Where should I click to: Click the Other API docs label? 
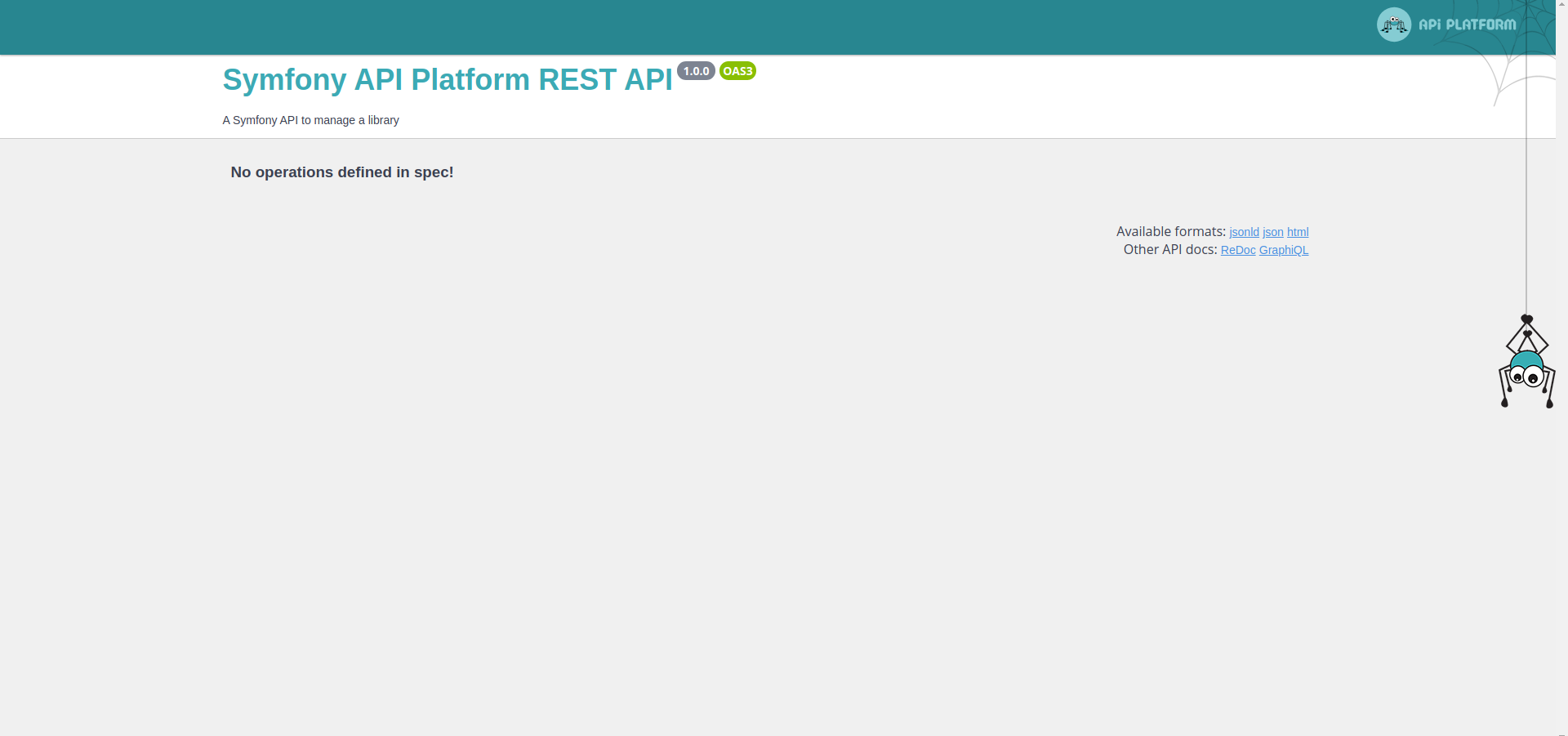[x=1171, y=249]
